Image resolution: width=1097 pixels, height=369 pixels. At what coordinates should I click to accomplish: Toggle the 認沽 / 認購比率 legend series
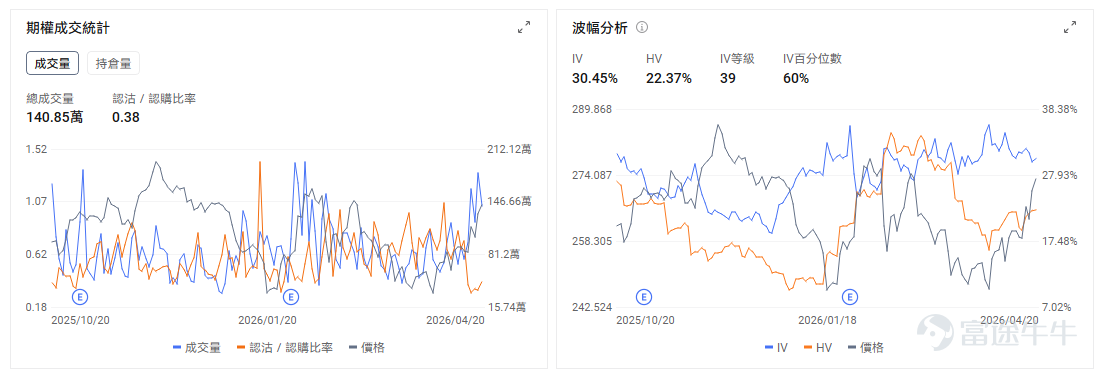pos(285,347)
